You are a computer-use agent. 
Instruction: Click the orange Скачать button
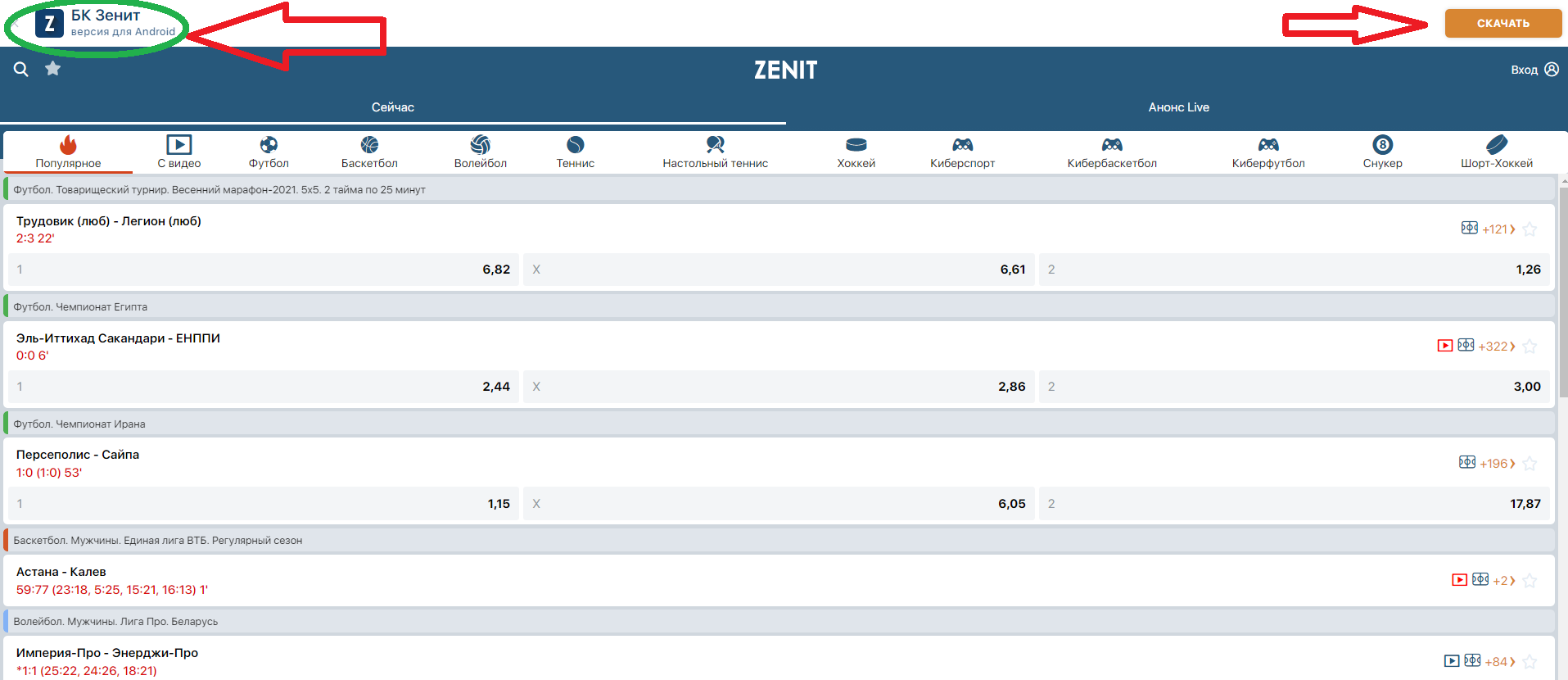1502,23
